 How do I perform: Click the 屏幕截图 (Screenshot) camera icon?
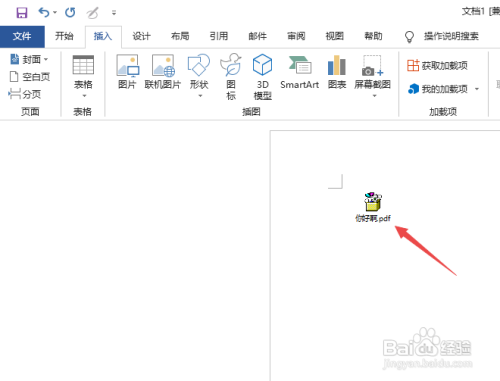coord(372,66)
